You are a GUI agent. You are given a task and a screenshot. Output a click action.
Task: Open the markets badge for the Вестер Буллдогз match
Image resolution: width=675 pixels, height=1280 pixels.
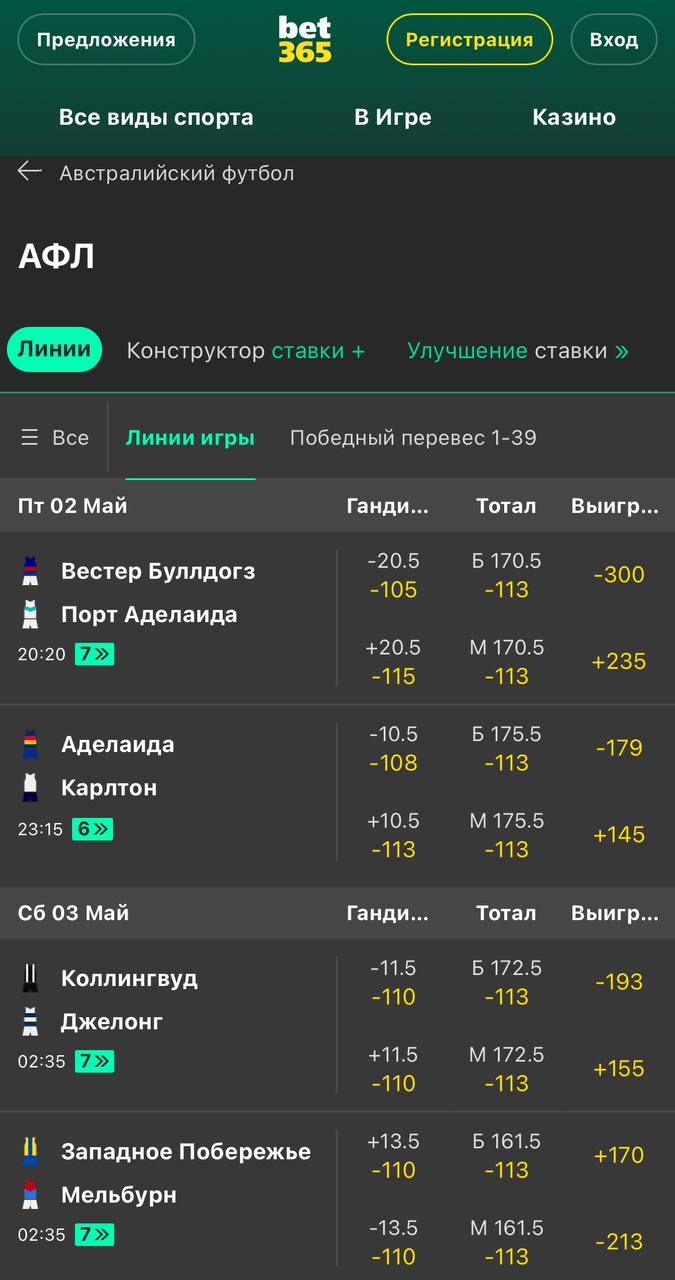click(94, 655)
